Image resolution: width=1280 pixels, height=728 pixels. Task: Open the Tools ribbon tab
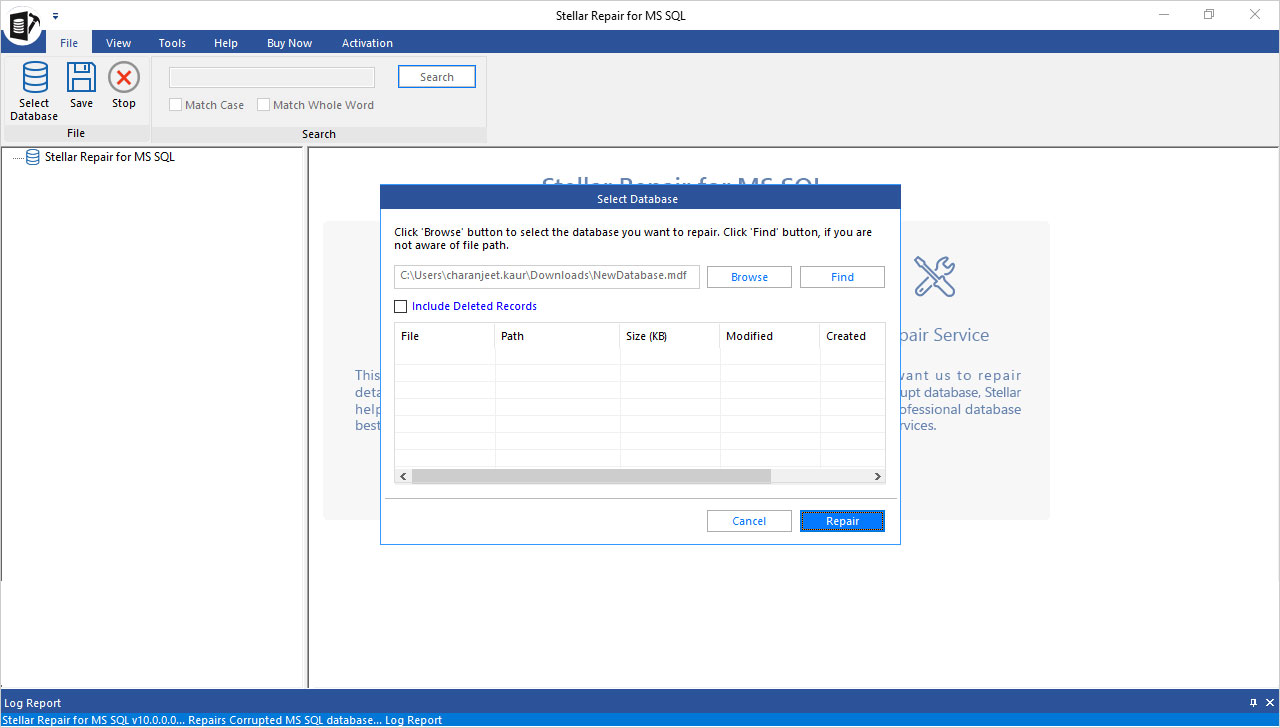point(172,43)
